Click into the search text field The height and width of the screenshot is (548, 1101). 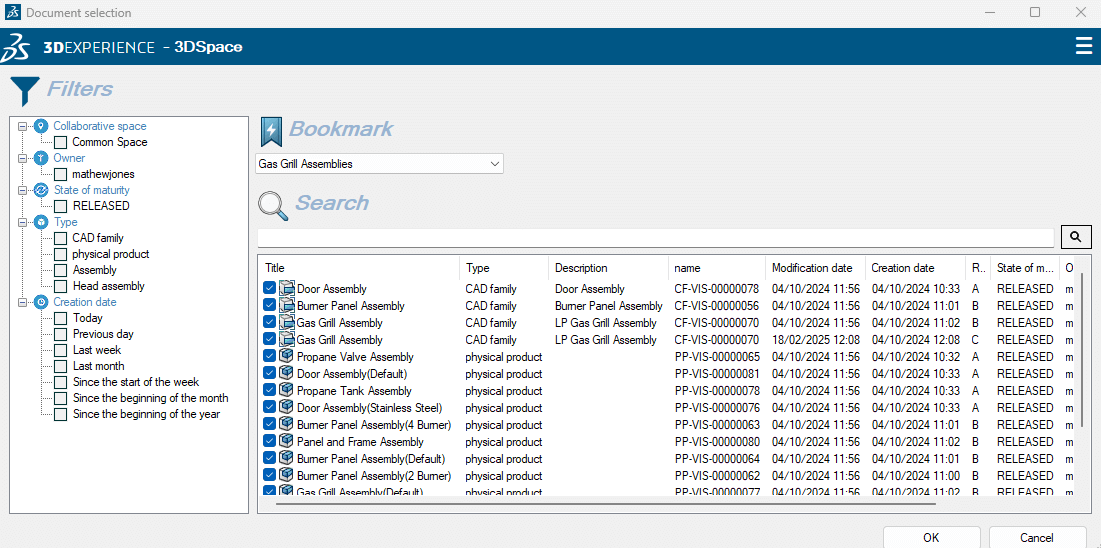656,237
